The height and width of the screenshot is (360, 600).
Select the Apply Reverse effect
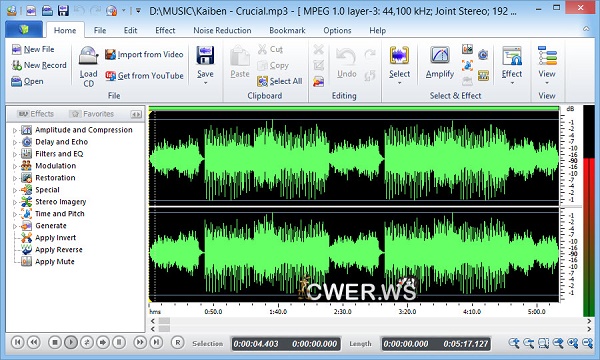click(x=59, y=249)
